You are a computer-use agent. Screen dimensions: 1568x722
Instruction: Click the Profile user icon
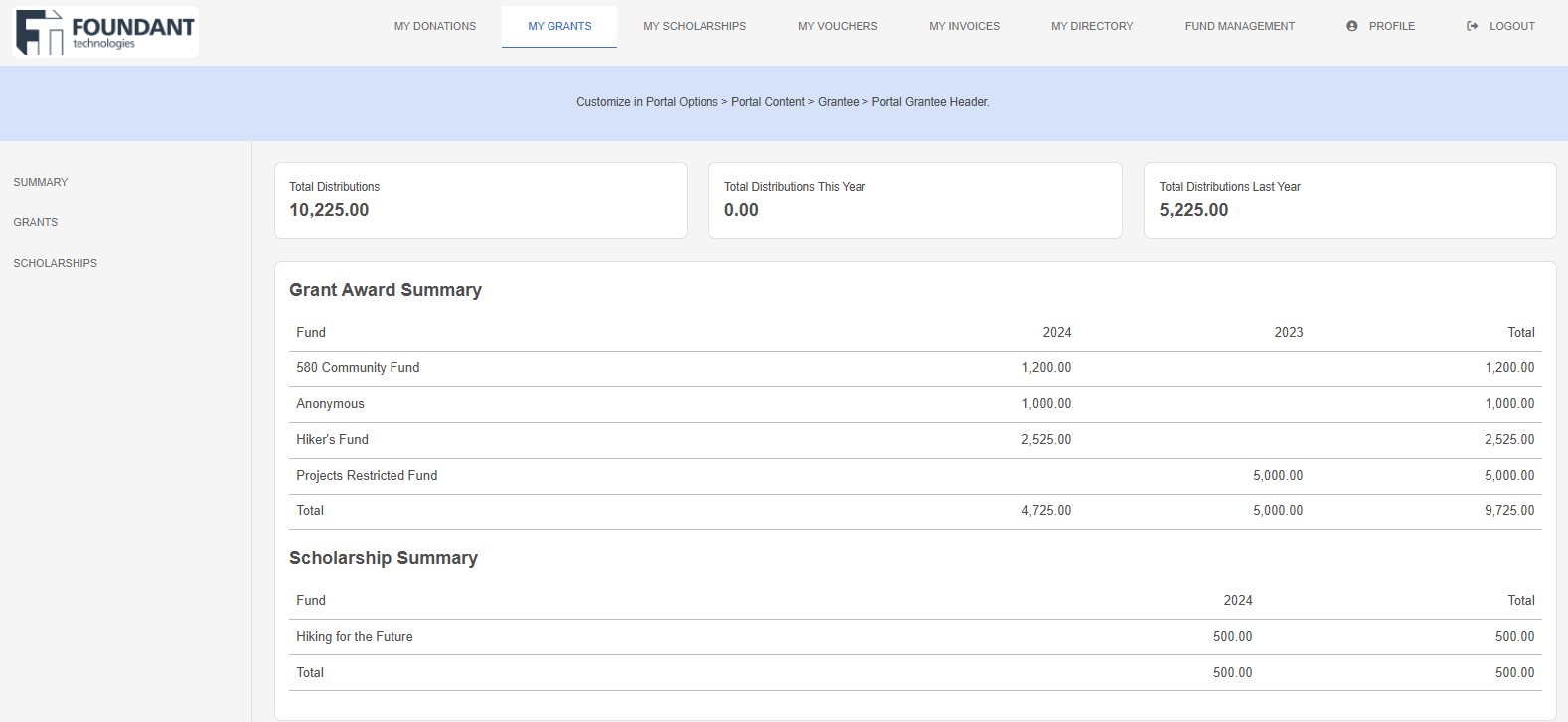click(1351, 26)
